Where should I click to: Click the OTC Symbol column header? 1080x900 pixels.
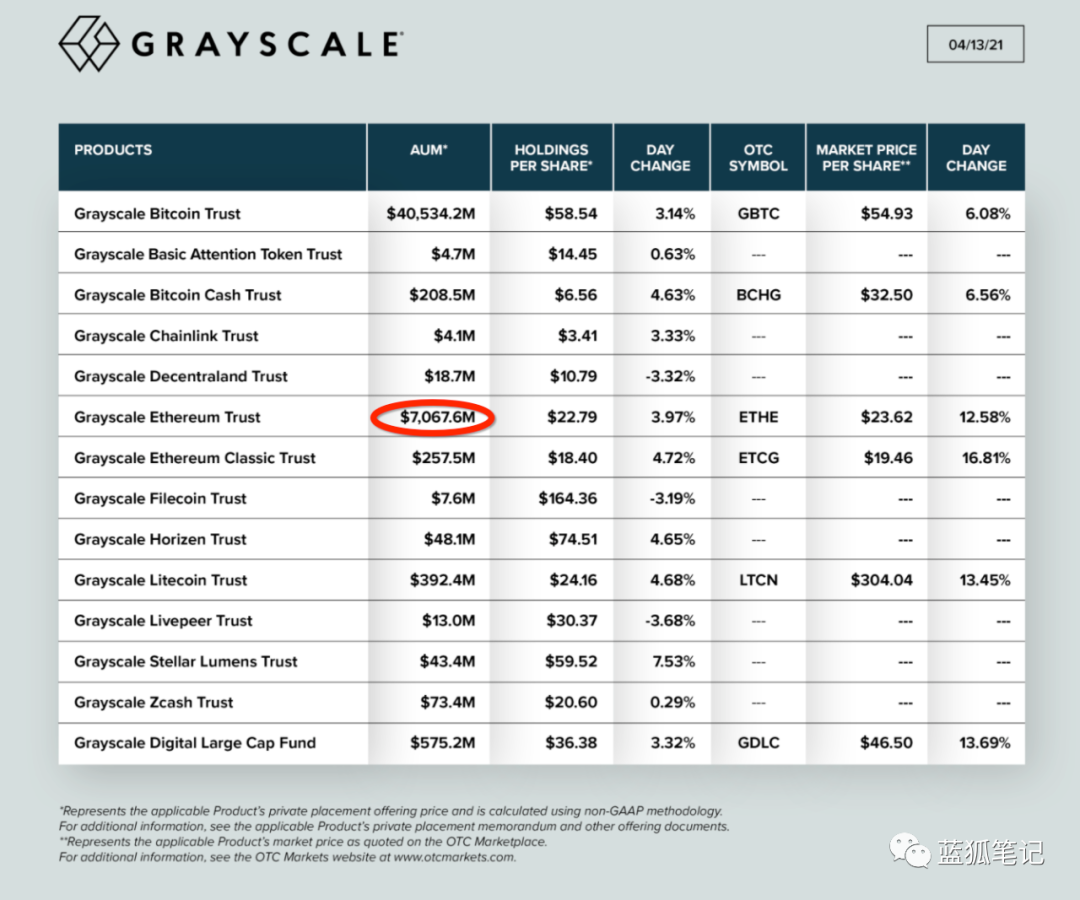tap(758, 158)
